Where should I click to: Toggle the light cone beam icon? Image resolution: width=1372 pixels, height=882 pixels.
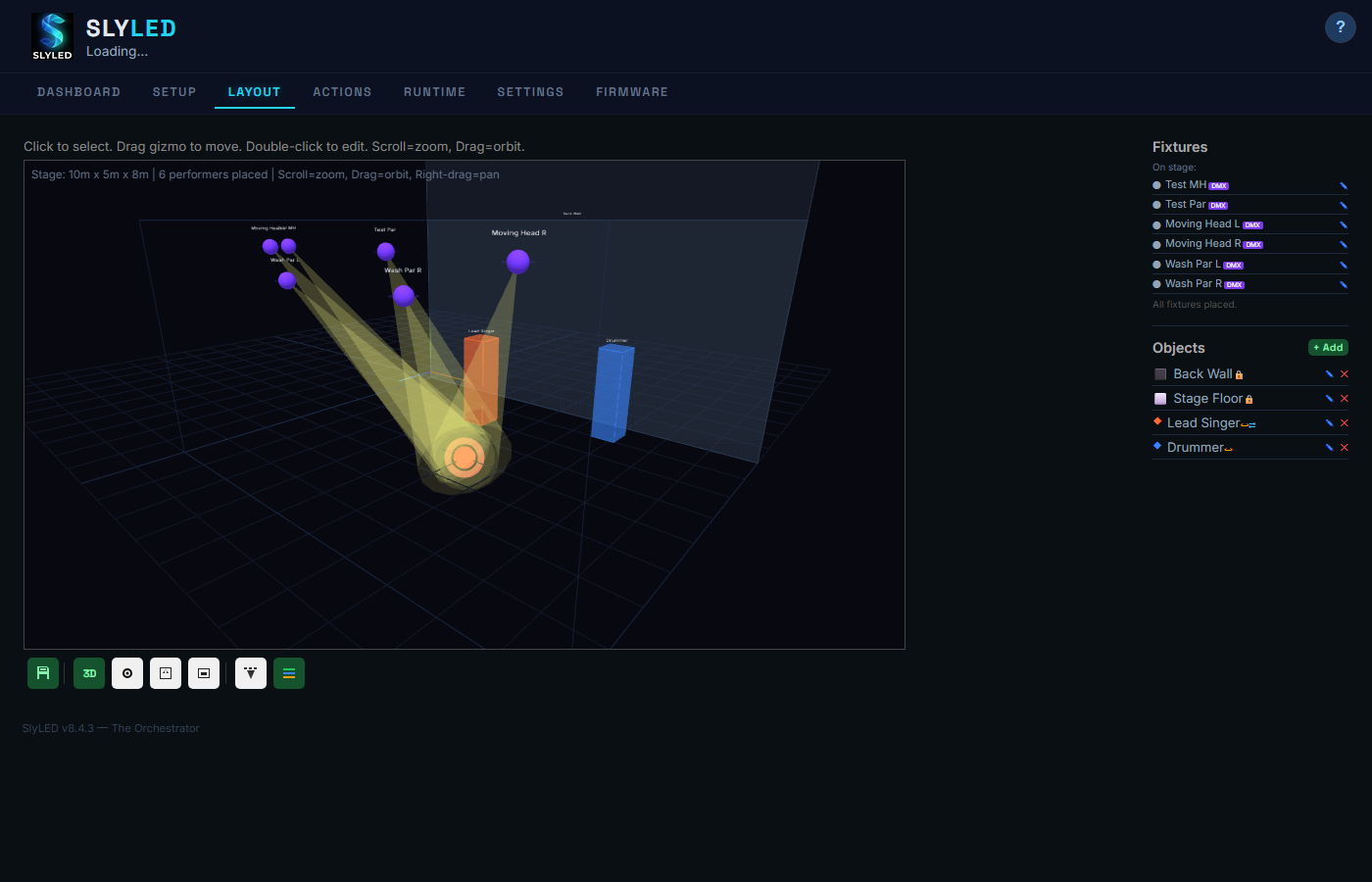tap(251, 673)
